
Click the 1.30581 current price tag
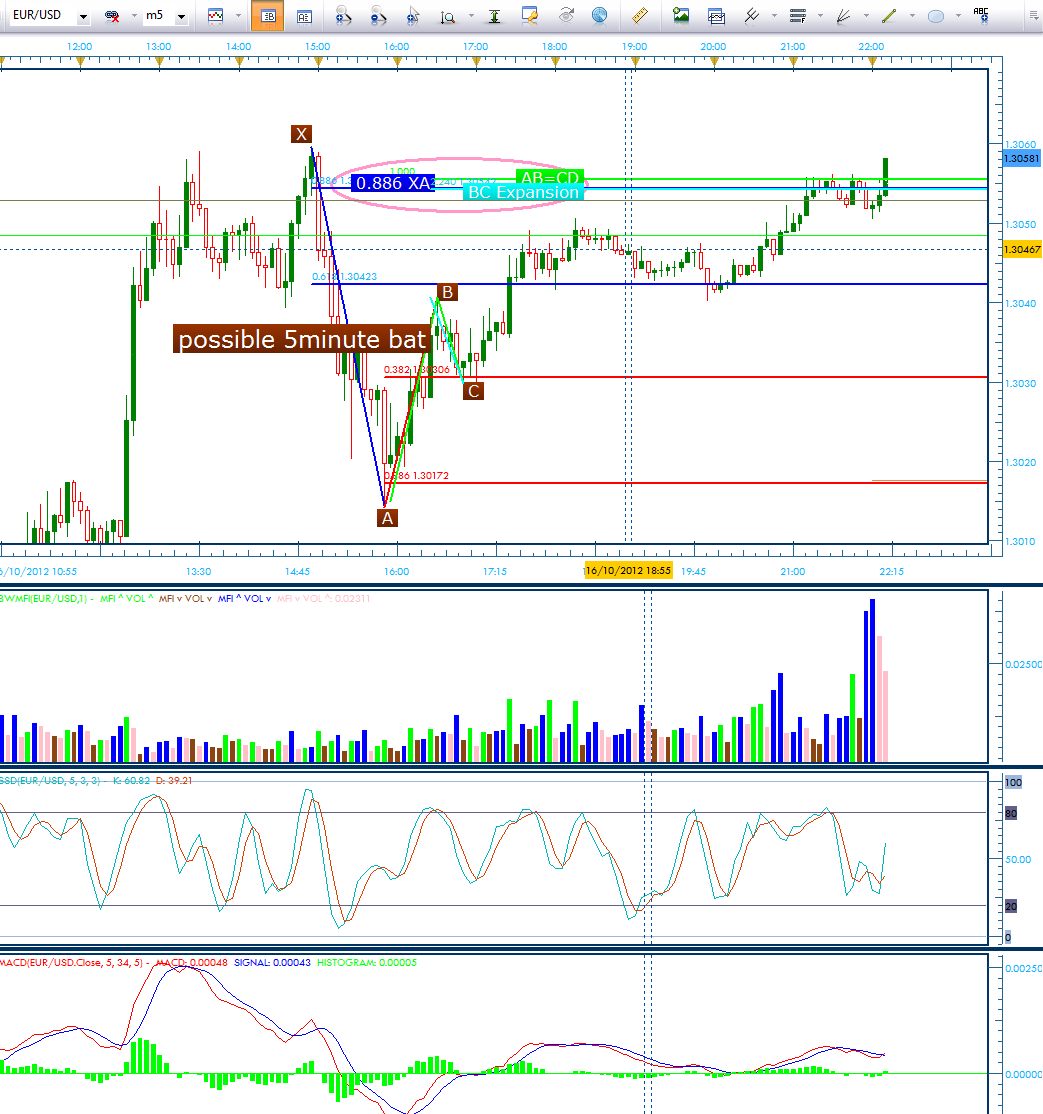[x=1021, y=158]
